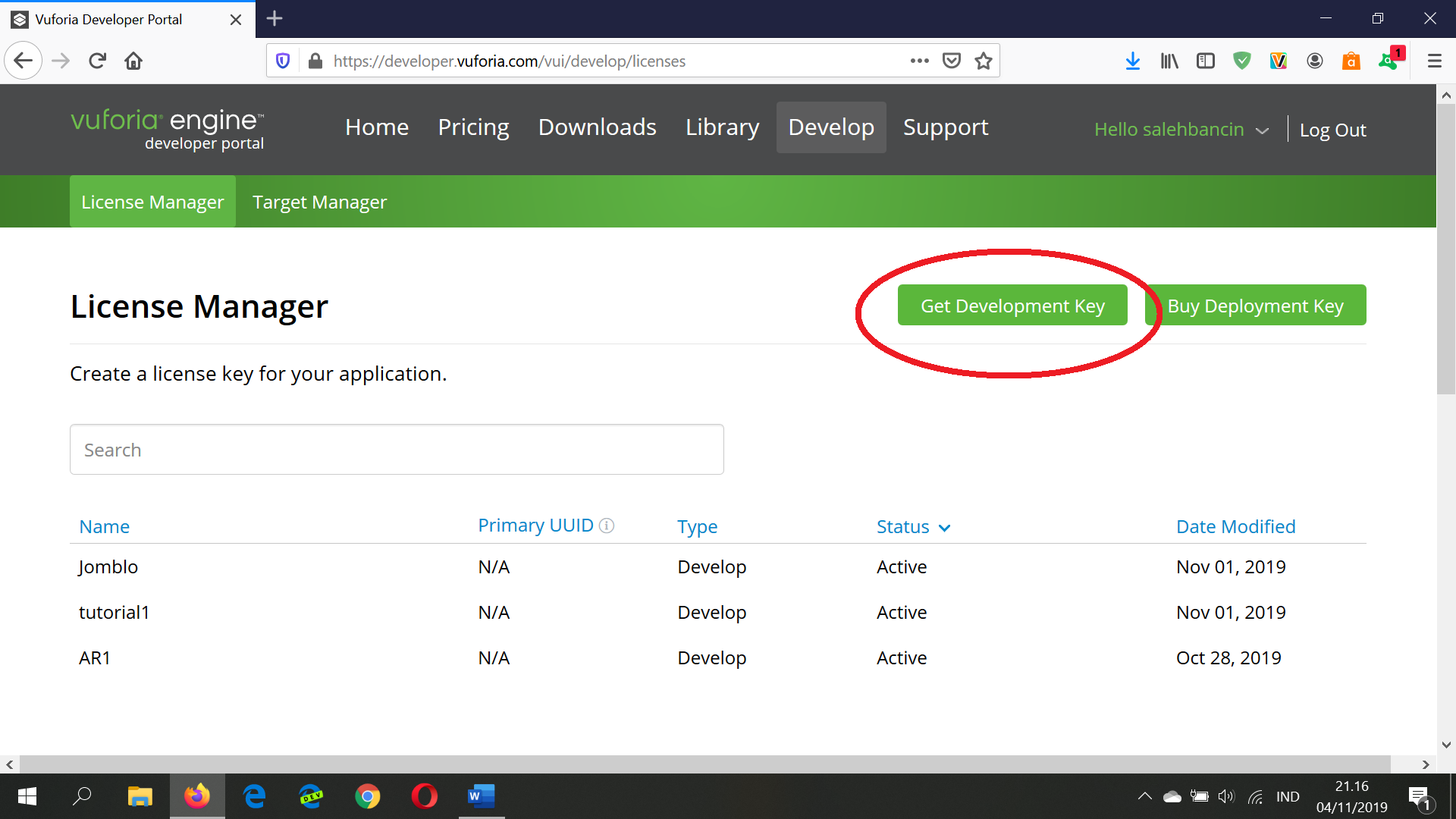
Task: Click the tracking protection shield icon
Action: (x=283, y=61)
